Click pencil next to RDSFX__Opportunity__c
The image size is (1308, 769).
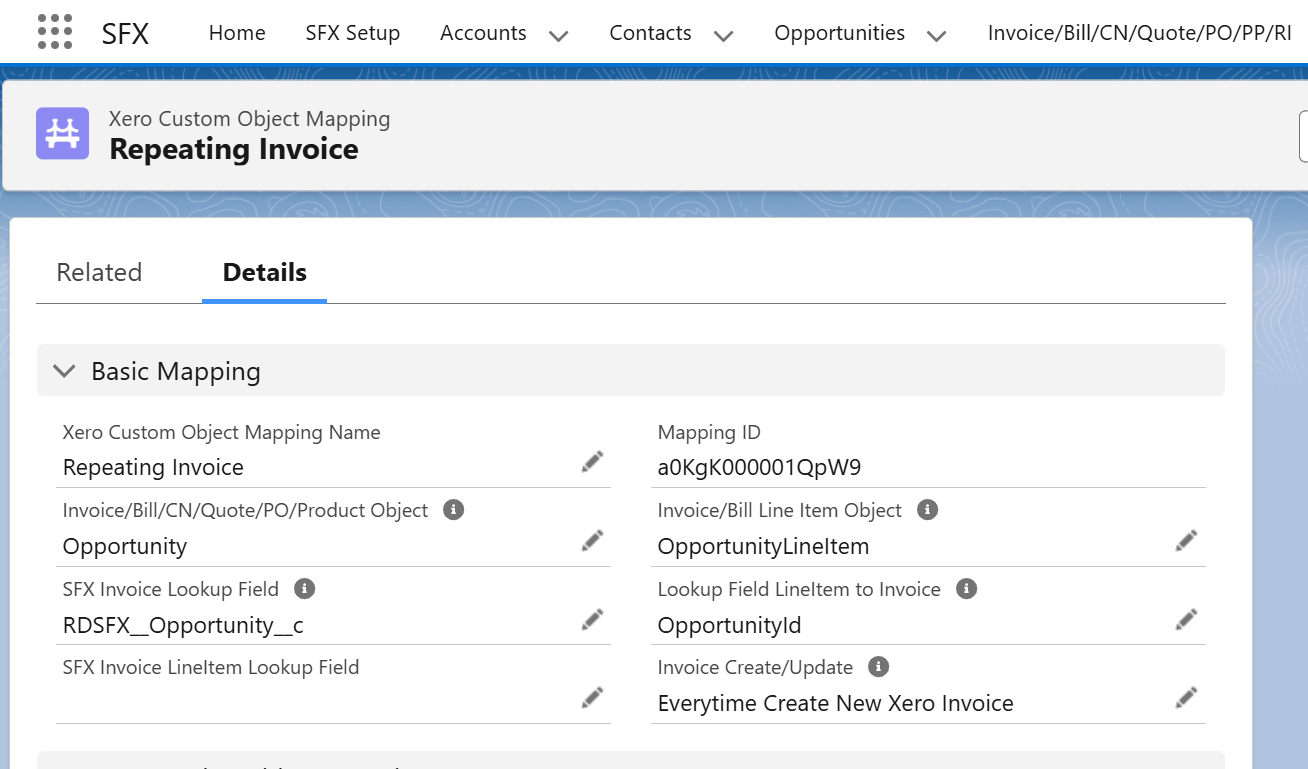592,620
